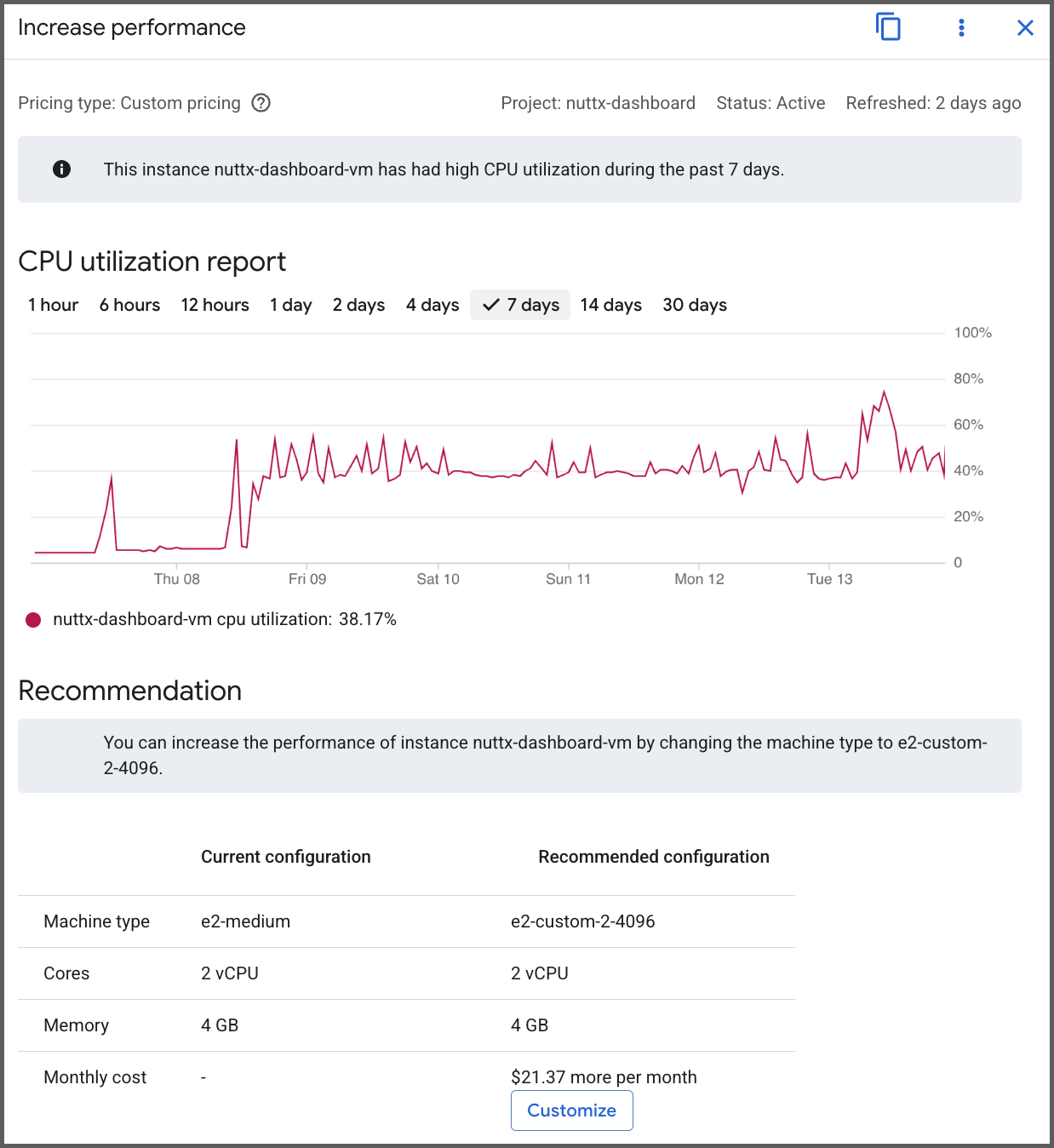Enable the 1 day view
The height and width of the screenshot is (1148, 1054).
(x=290, y=304)
